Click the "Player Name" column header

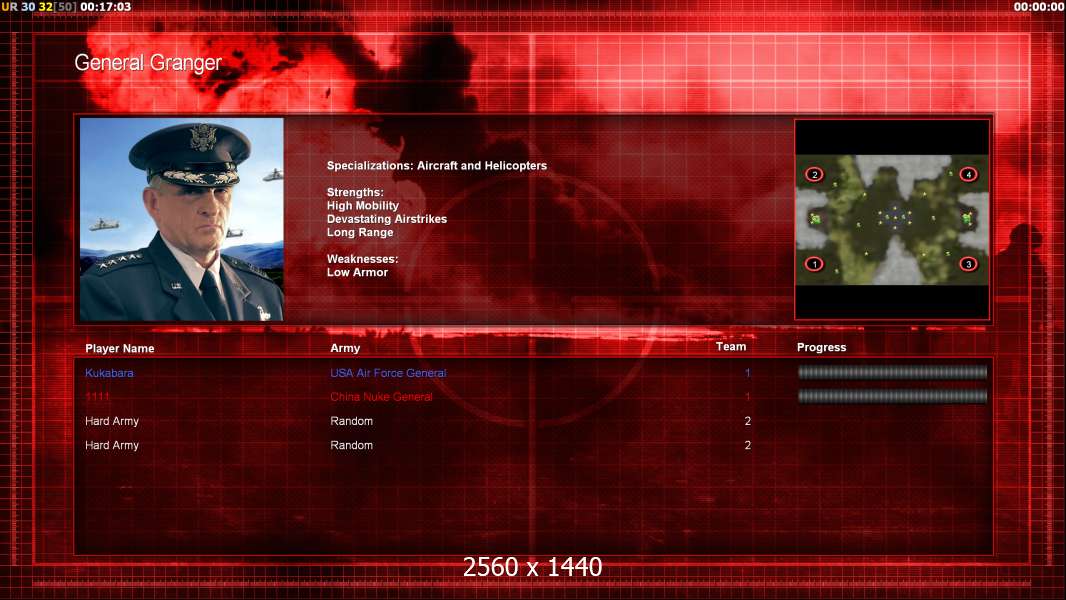click(120, 349)
